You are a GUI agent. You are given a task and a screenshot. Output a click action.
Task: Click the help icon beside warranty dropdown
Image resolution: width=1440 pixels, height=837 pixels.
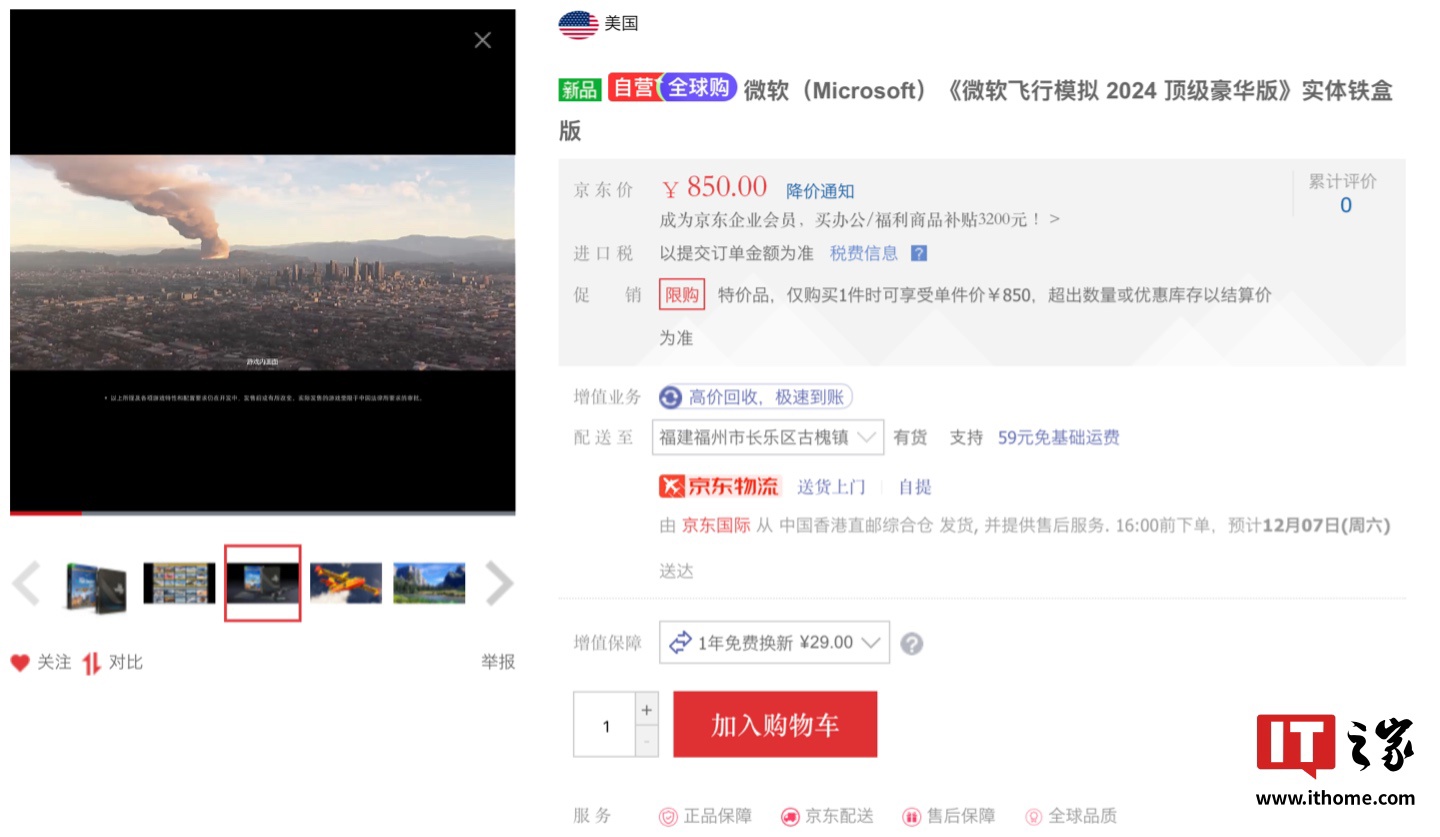click(910, 643)
